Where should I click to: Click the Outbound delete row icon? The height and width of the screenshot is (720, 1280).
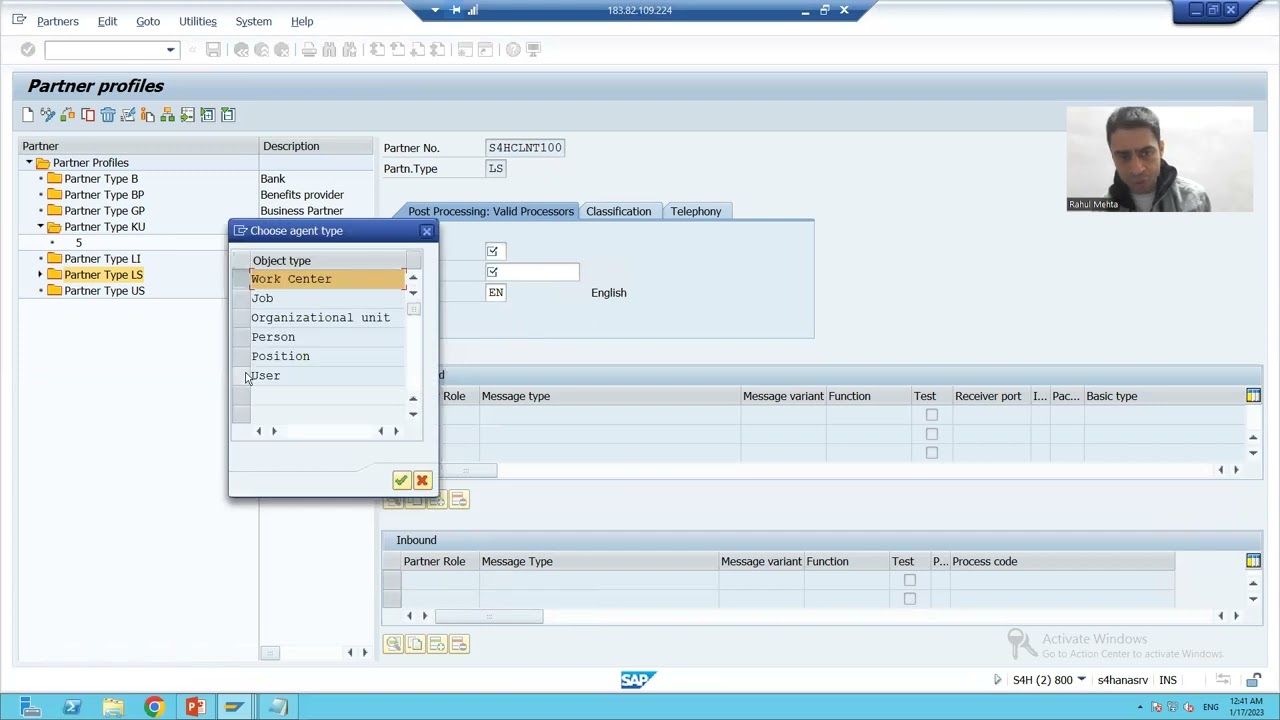pyautogui.click(x=459, y=499)
